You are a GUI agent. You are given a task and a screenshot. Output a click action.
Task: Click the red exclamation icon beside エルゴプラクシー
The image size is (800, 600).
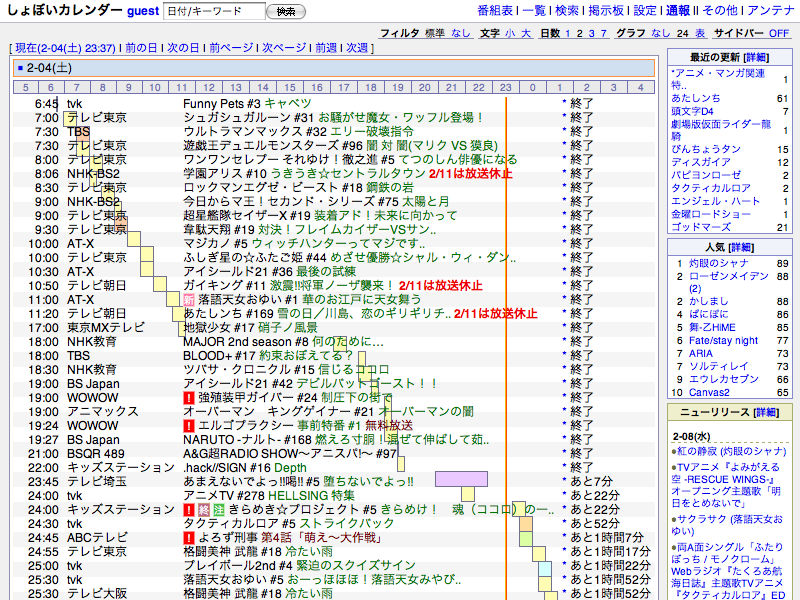(x=189, y=425)
